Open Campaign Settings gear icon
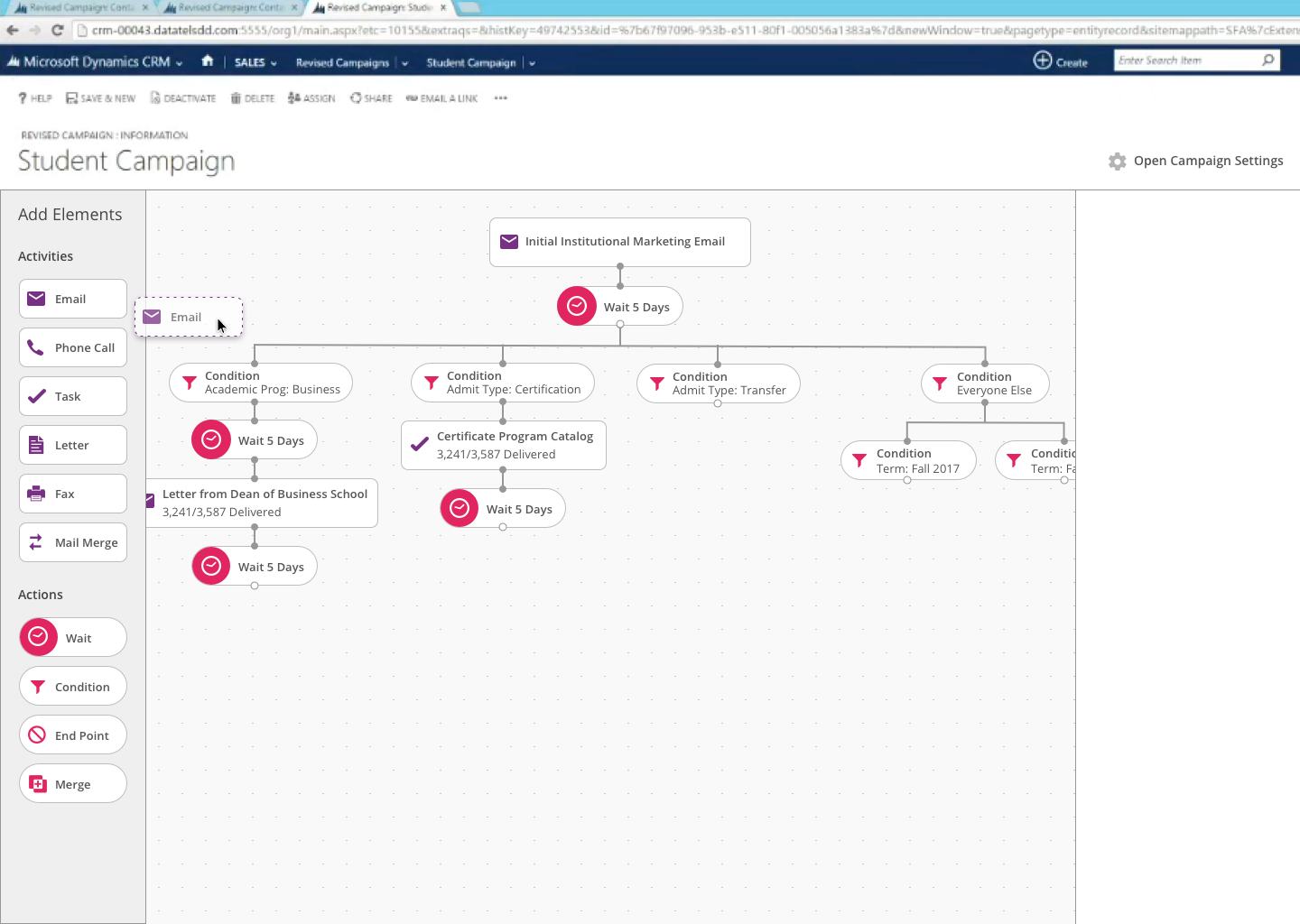The width and height of the screenshot is (1300, 924). point(1118,162)
